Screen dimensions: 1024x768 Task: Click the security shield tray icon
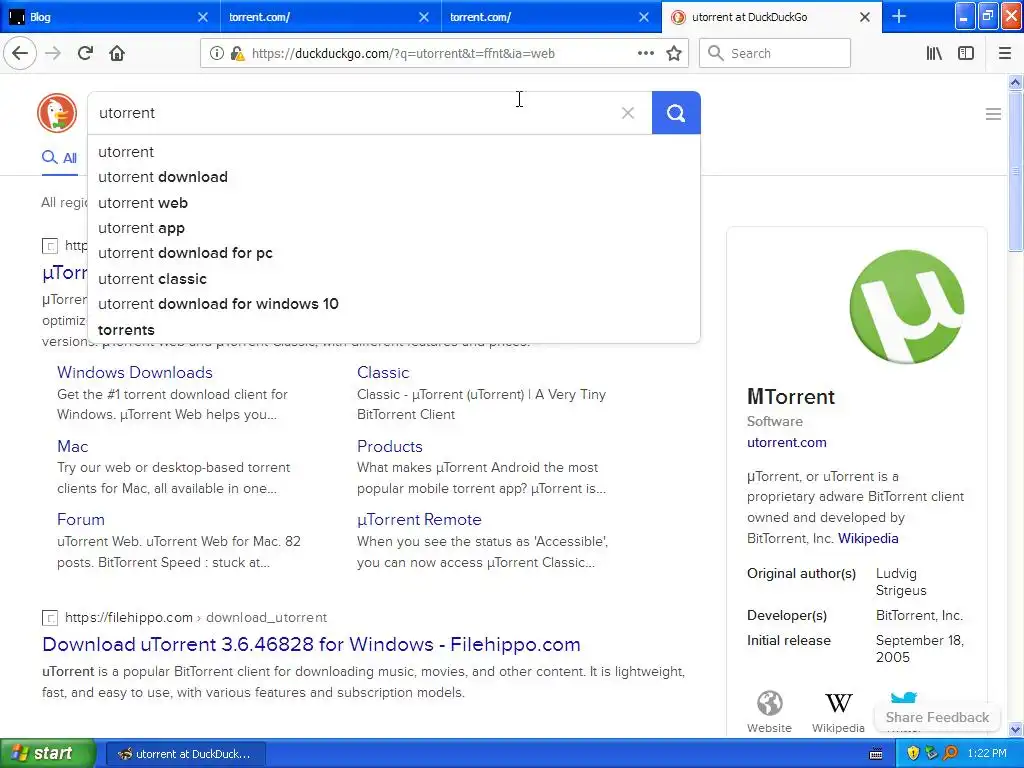coord(912,753)
